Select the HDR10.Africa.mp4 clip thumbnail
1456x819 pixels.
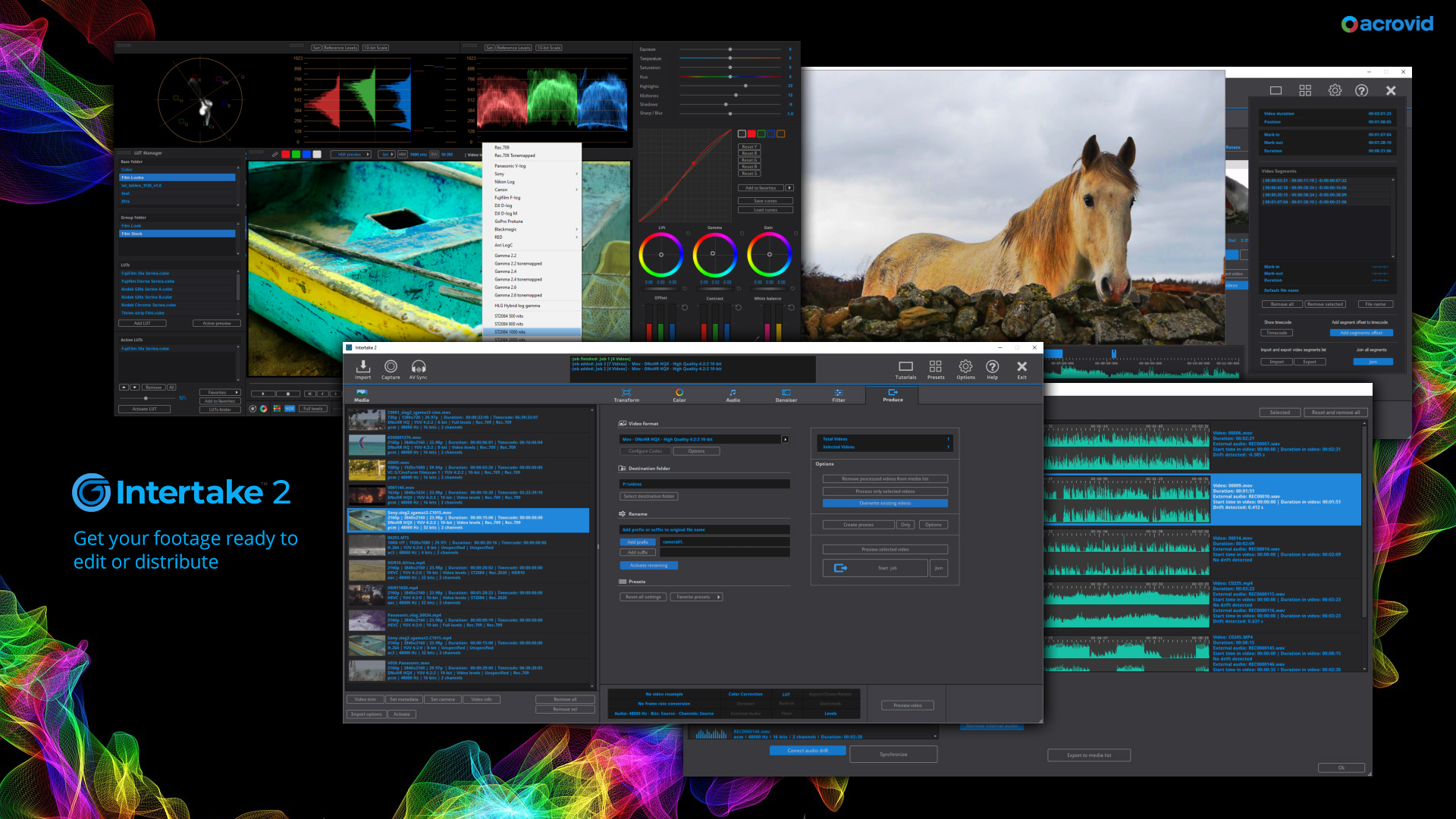(366, 570)
